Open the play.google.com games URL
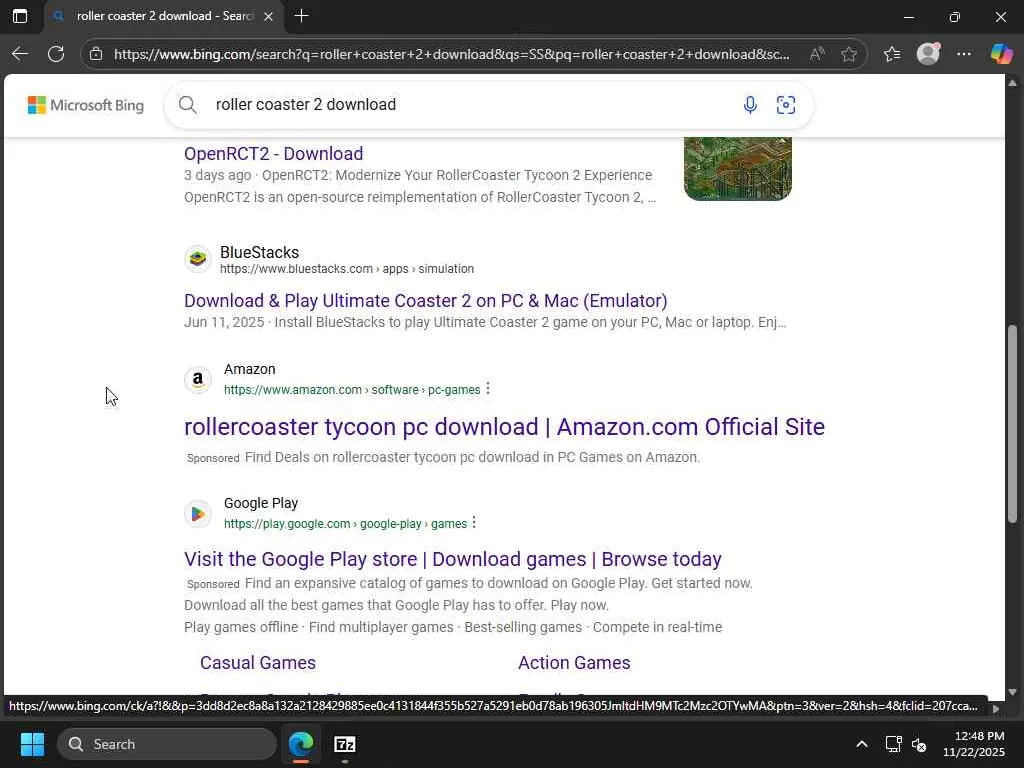Screen dimensions: 1024x768 (x=345, y=524)
